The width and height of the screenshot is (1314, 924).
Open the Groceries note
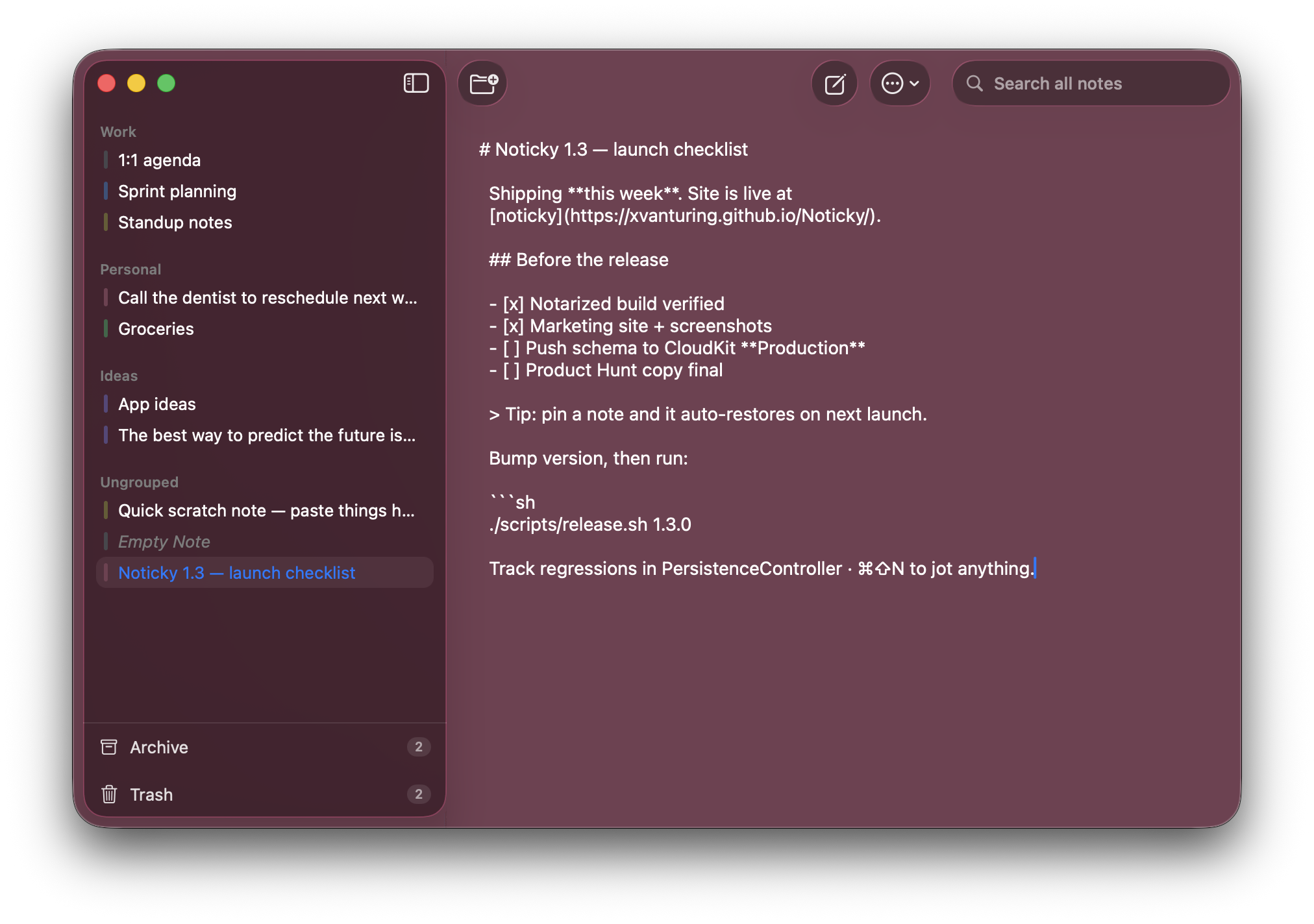[265, 329]
